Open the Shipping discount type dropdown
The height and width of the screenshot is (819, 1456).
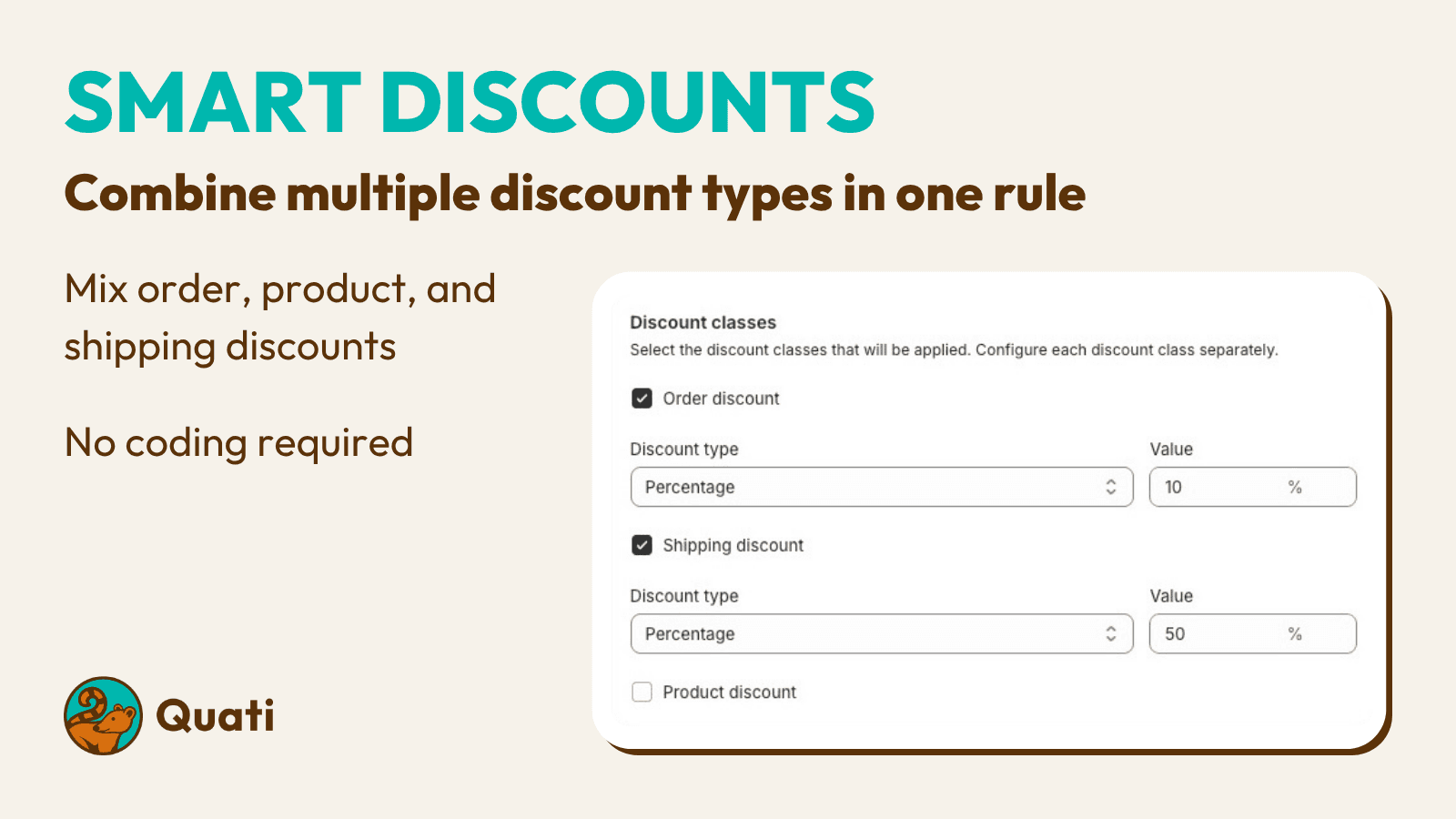coord(879,633)
